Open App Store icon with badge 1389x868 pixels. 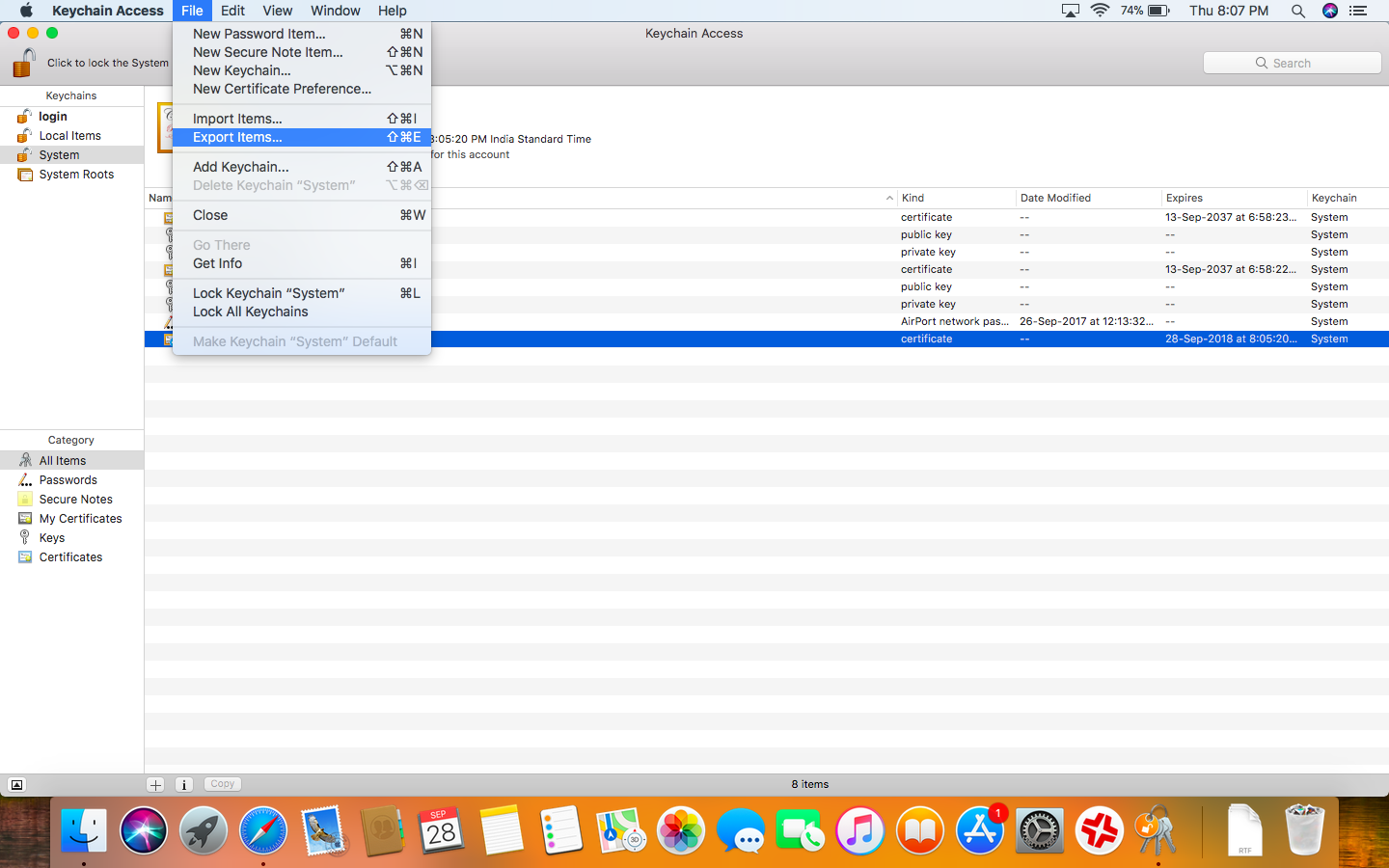click(980, 830)
